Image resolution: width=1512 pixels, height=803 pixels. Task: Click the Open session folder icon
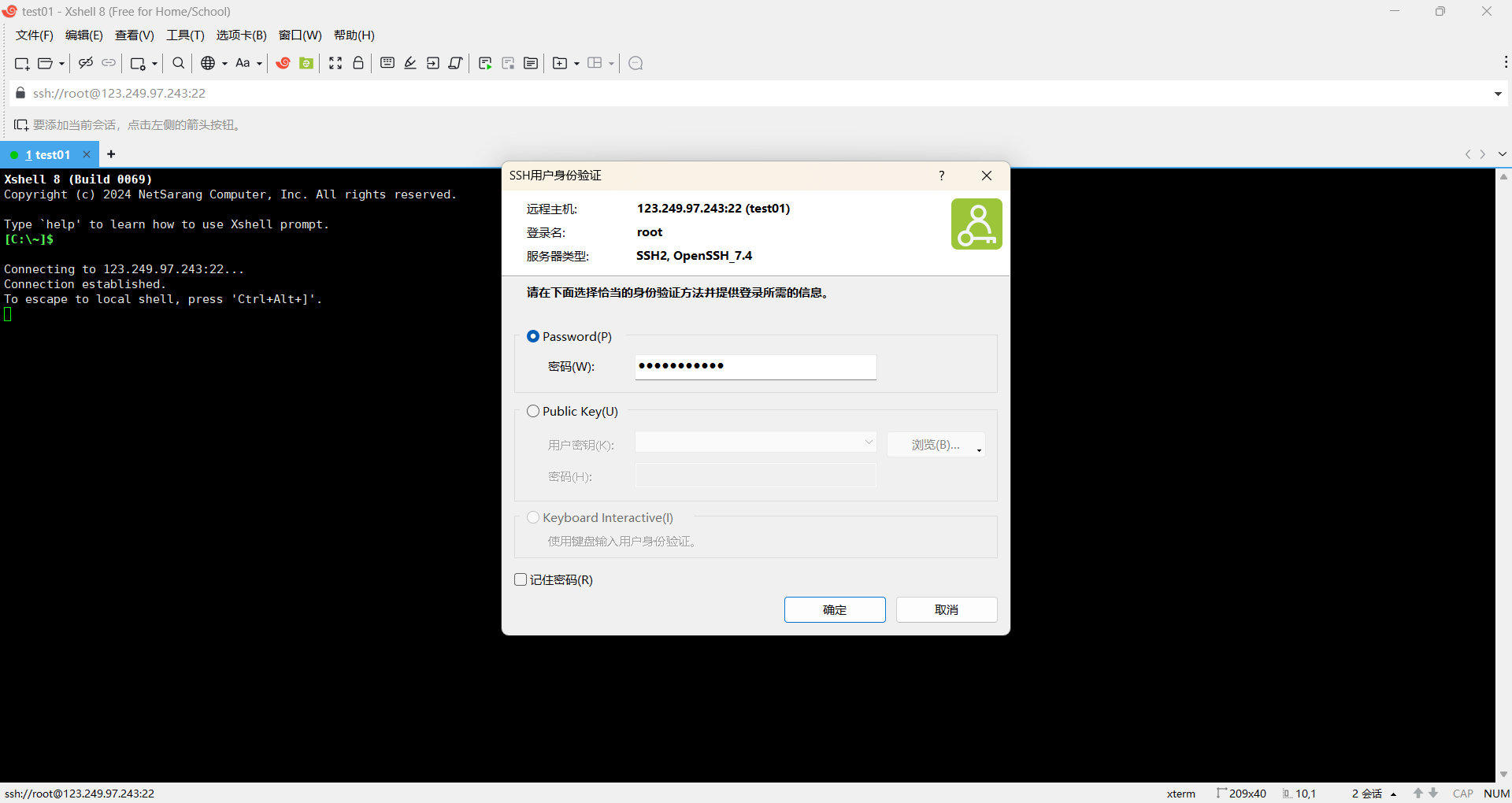coord(46,63)
